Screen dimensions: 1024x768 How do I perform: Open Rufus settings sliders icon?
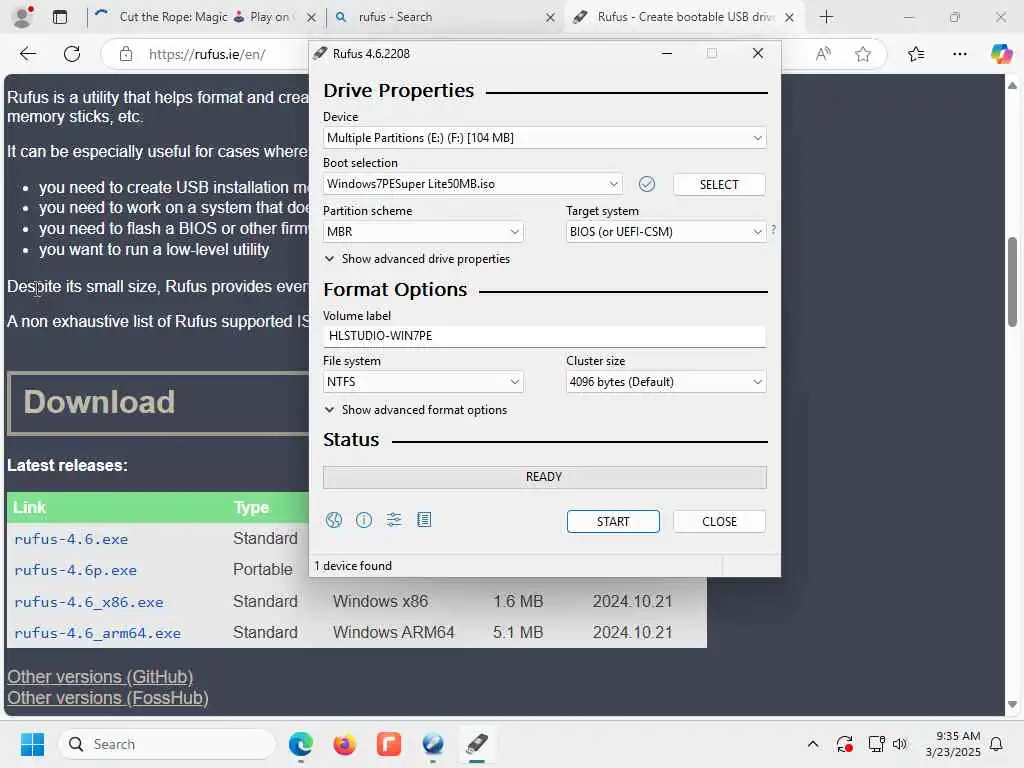pyautogui.click(x=394, y=520)
